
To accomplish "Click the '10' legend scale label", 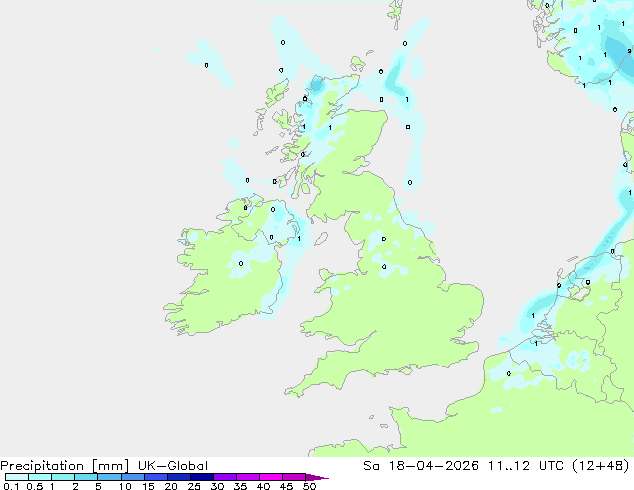I will (x=125, y=486).
